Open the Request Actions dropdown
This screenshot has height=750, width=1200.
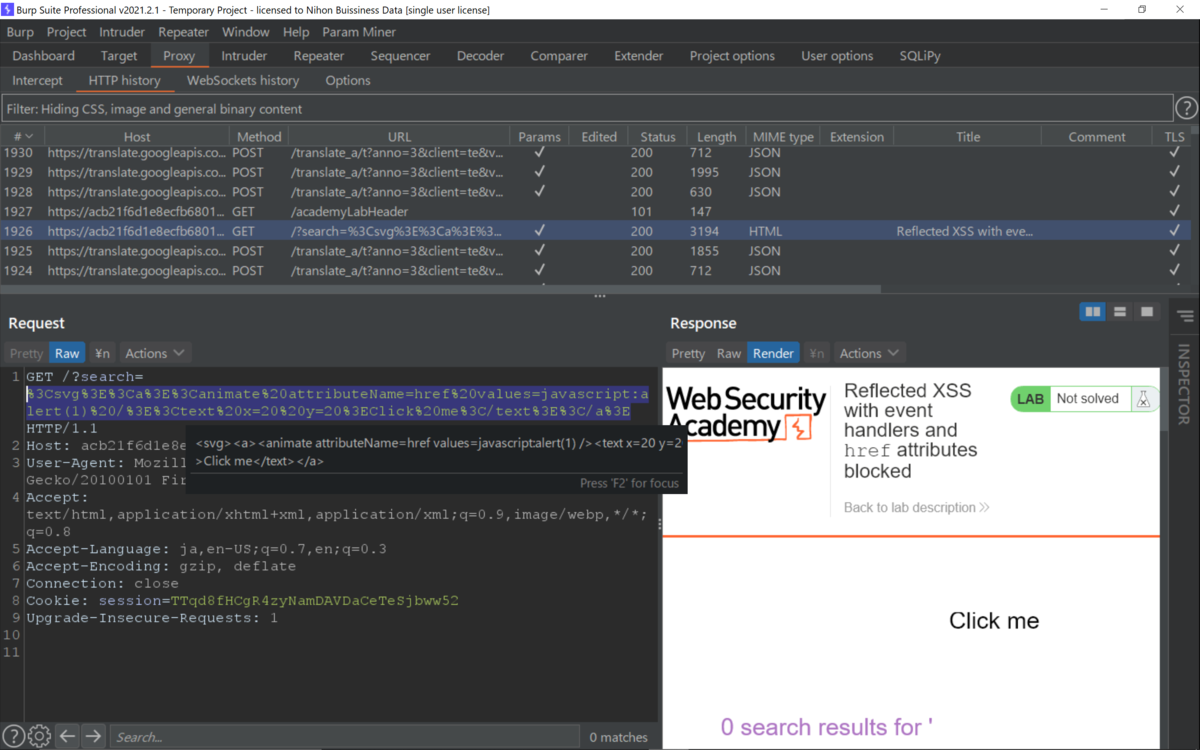coord(154,353)
